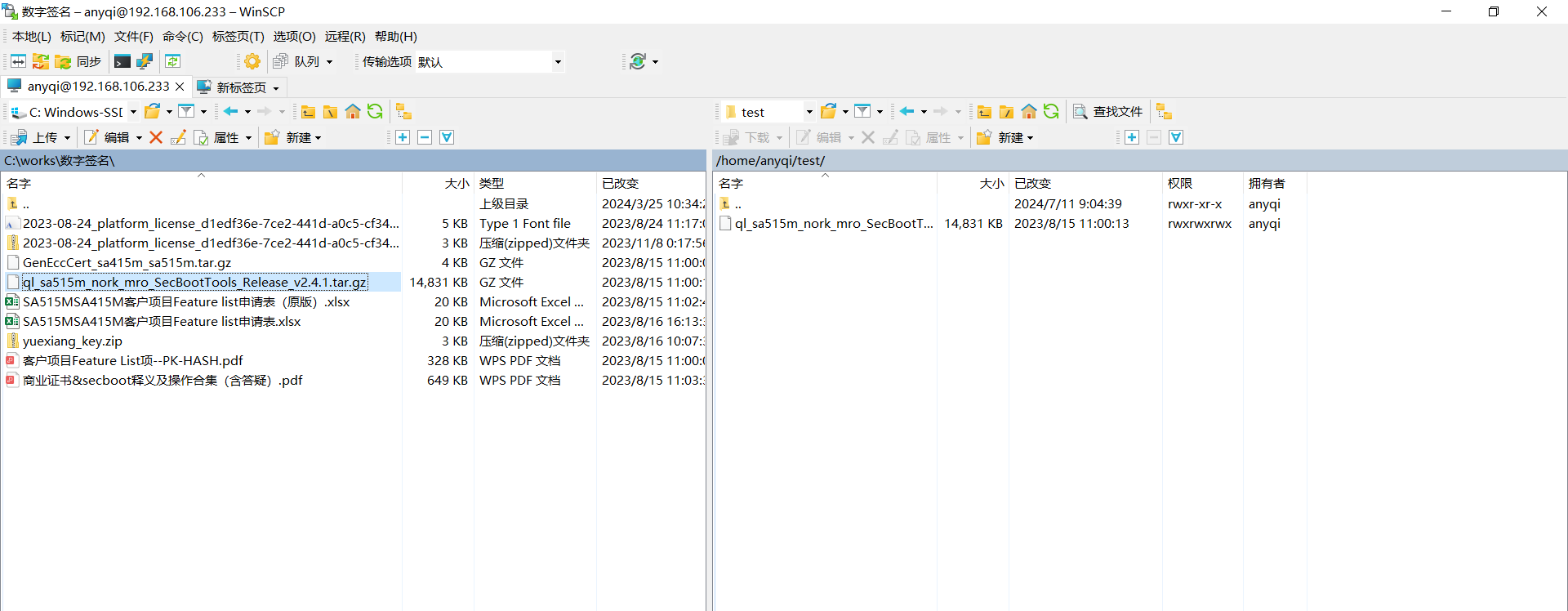Viewport: 1568px width, 611px height.
Task: Toggle remote directory tree icon
Action: [1164, 112]
